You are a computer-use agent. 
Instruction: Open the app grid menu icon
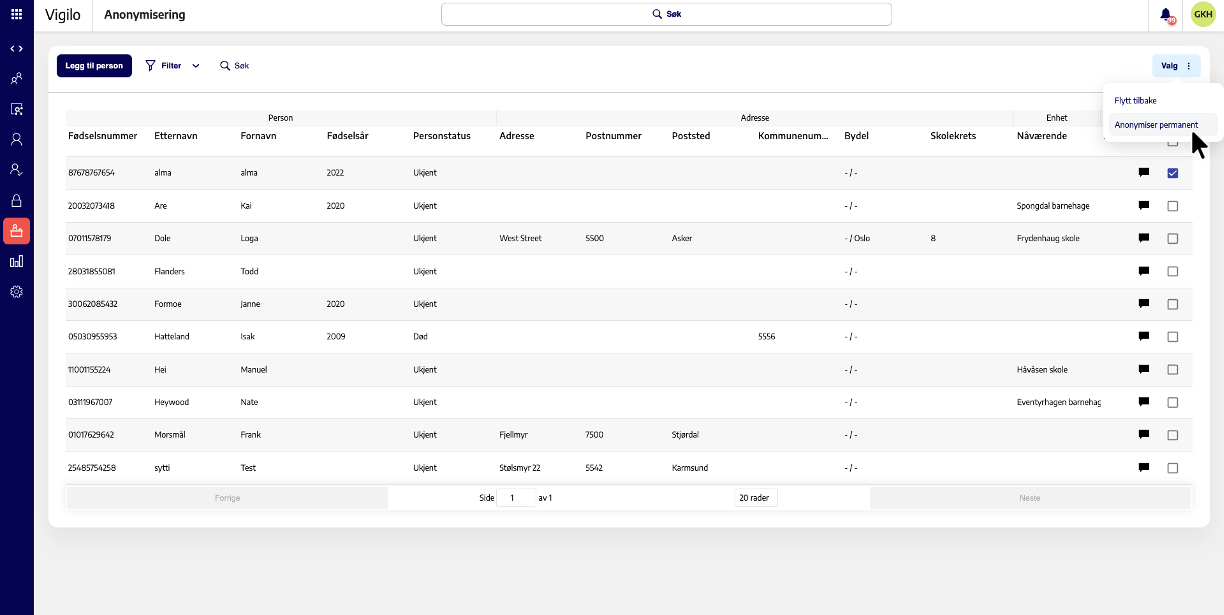click(x=16, y=14)
